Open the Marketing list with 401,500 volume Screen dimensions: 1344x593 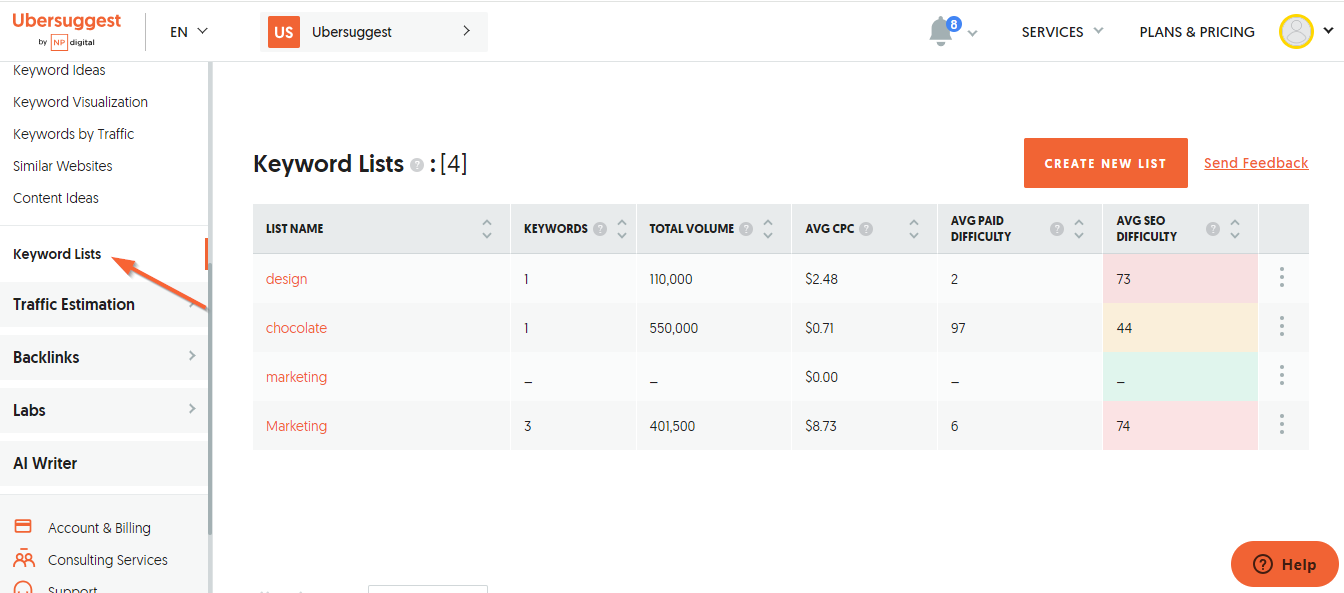click(296, 426)
